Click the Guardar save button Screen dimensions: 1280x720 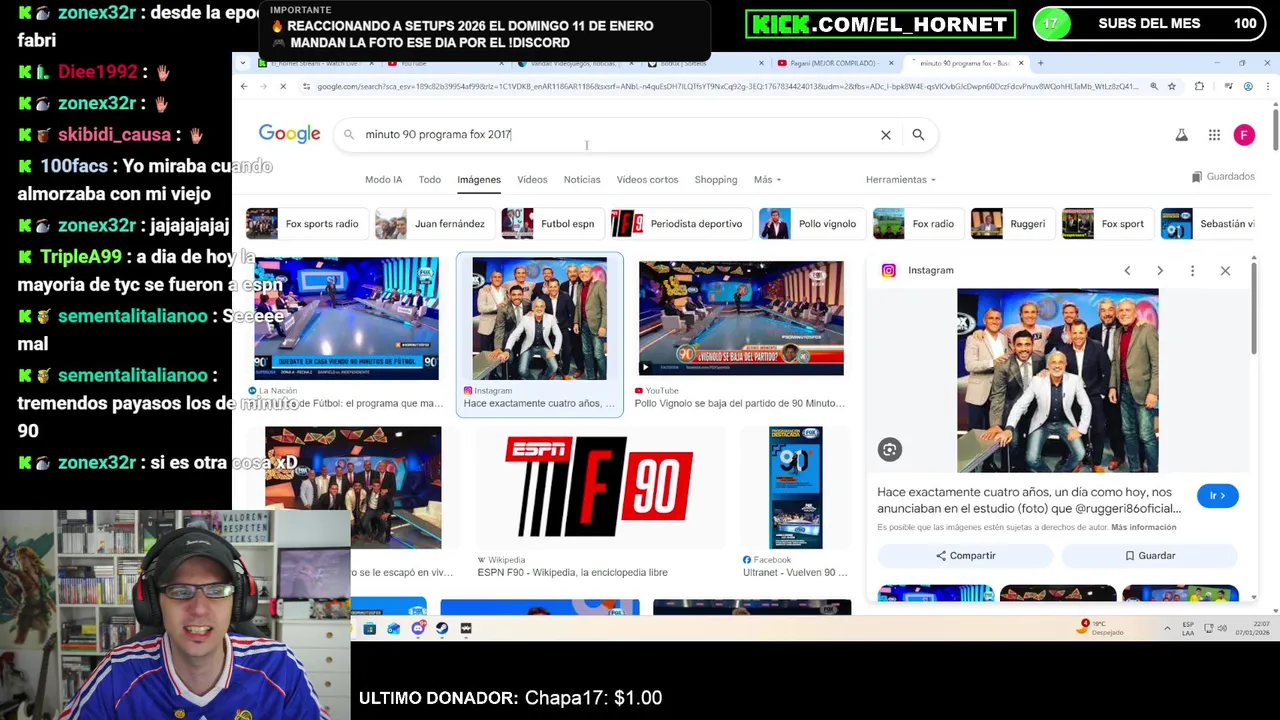pyautogui.click(x=1150, y=556)
